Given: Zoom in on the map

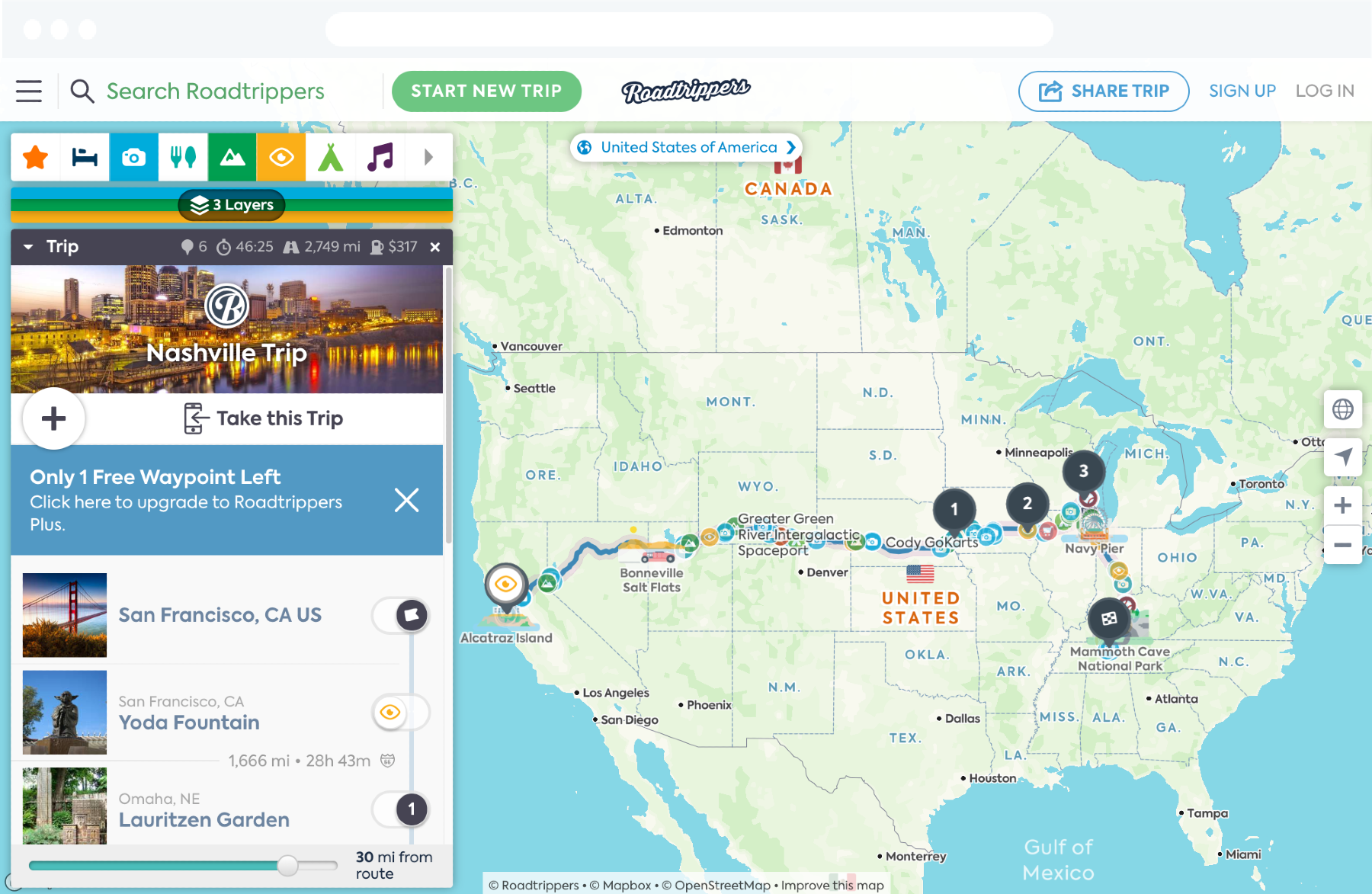Looking at the screenshot, I should pyautogui.click(x=1343, y=505).
